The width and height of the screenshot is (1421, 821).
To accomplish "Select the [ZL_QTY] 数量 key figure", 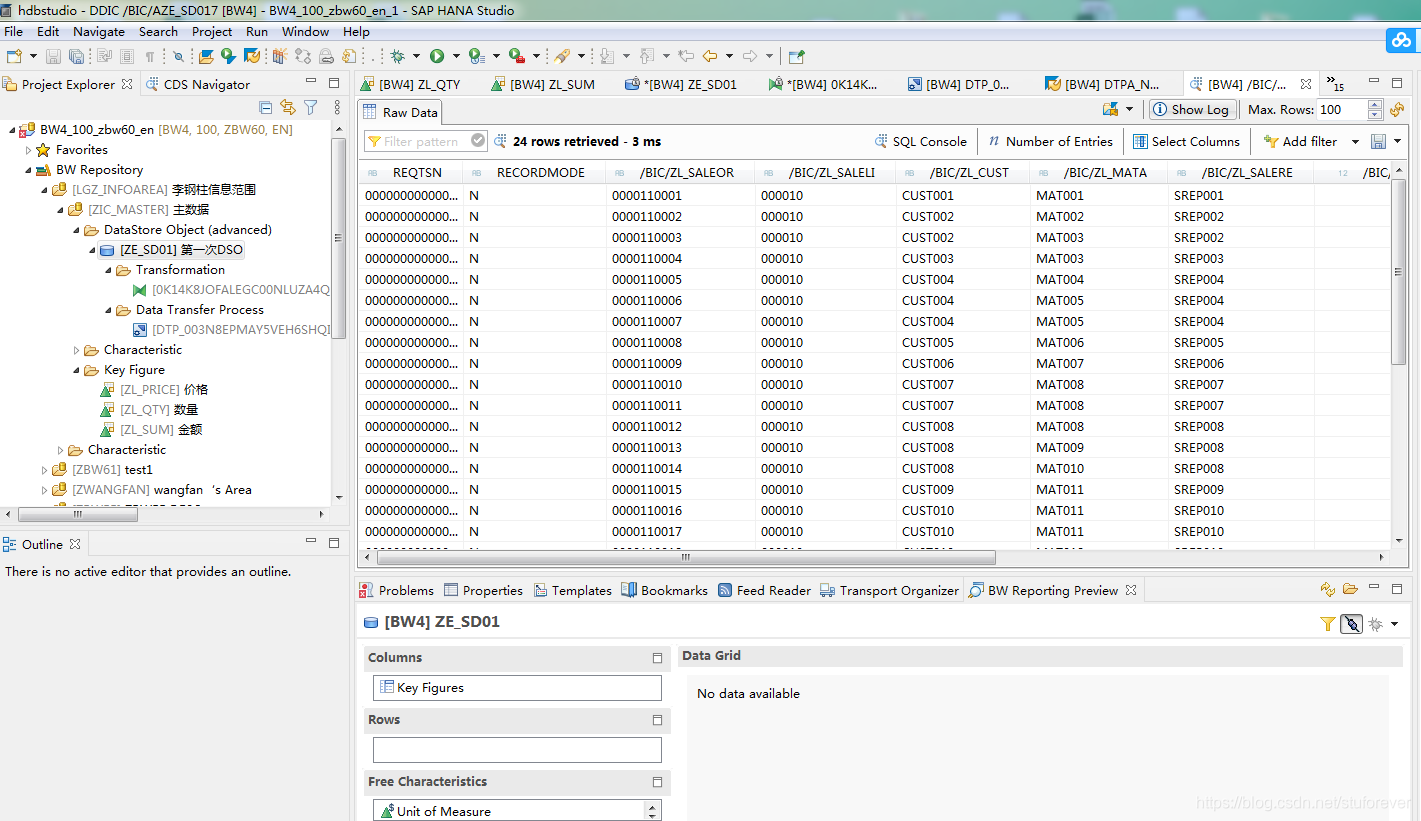I will [x=149, y=410].
